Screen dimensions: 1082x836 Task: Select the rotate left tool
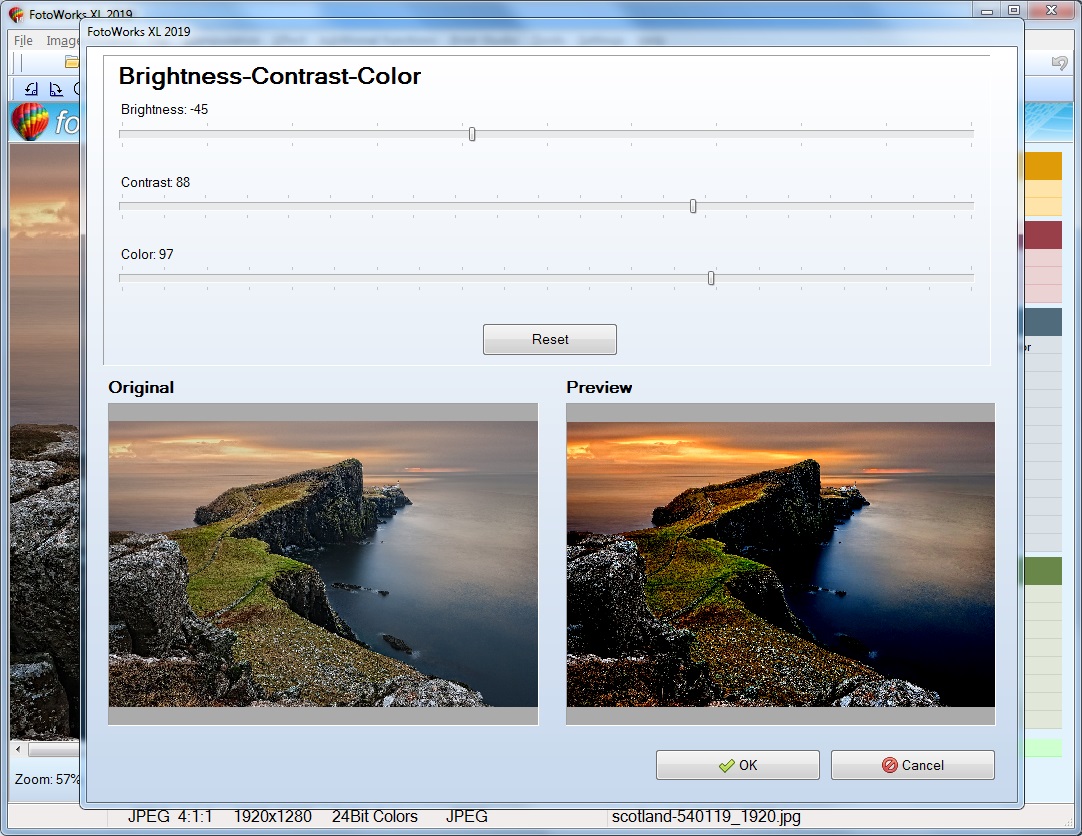pos(31,89)
